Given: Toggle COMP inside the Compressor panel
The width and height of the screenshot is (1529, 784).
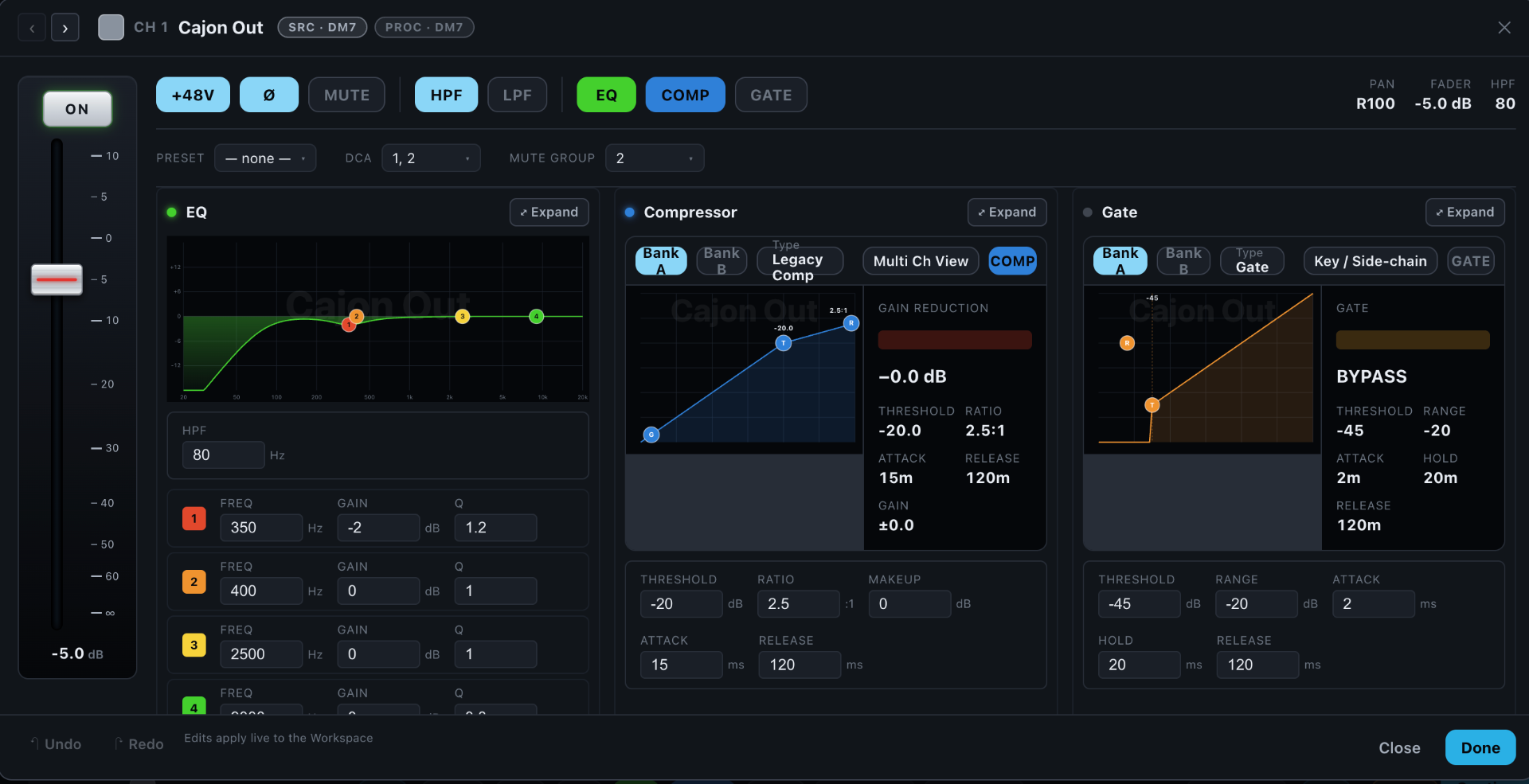Looking at the screenshot, I should click(1012, 261).
